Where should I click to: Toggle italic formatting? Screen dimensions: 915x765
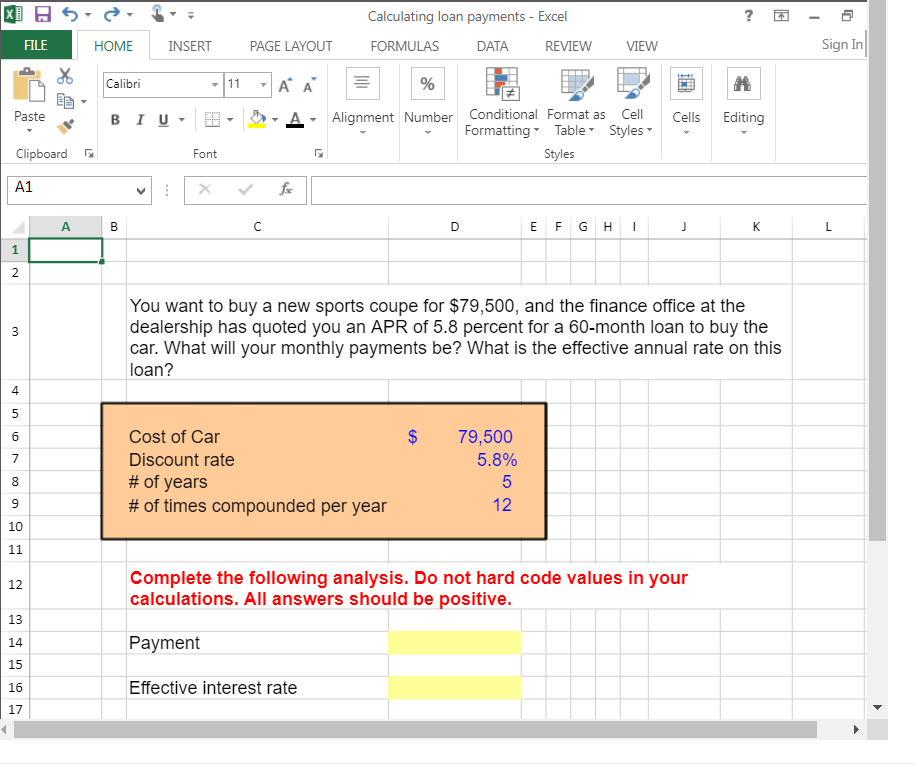pos(139,119)
